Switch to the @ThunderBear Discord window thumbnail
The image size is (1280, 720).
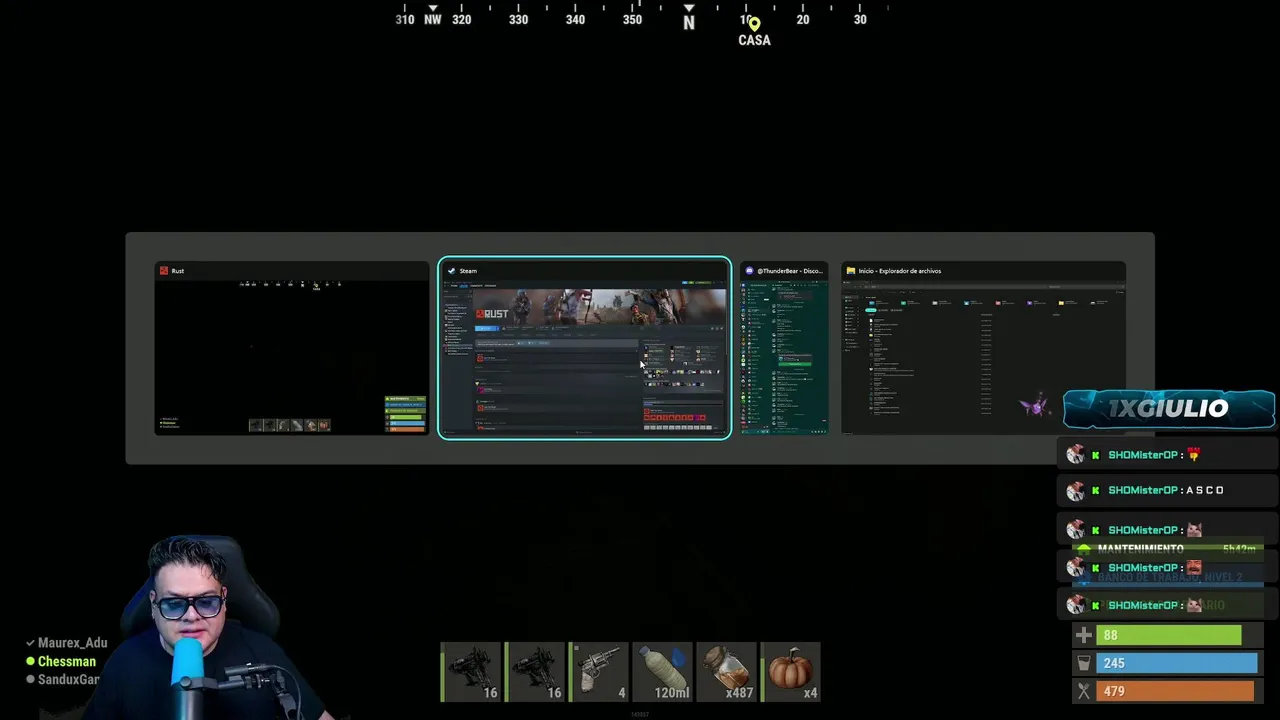coord(785,348)
